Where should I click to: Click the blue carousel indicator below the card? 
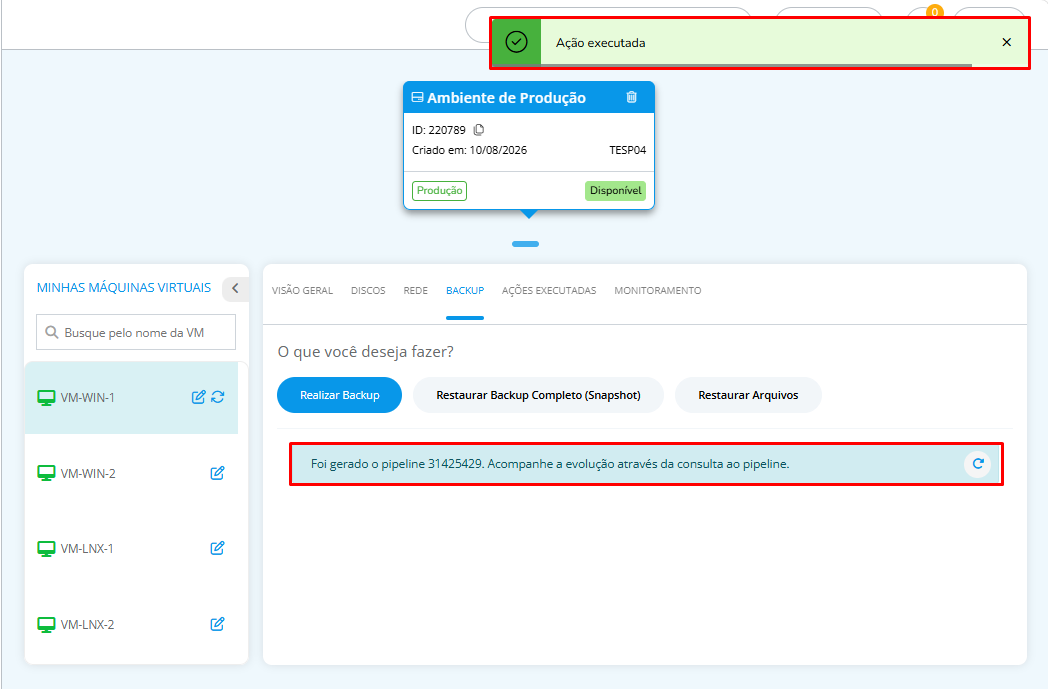(525, 244)
